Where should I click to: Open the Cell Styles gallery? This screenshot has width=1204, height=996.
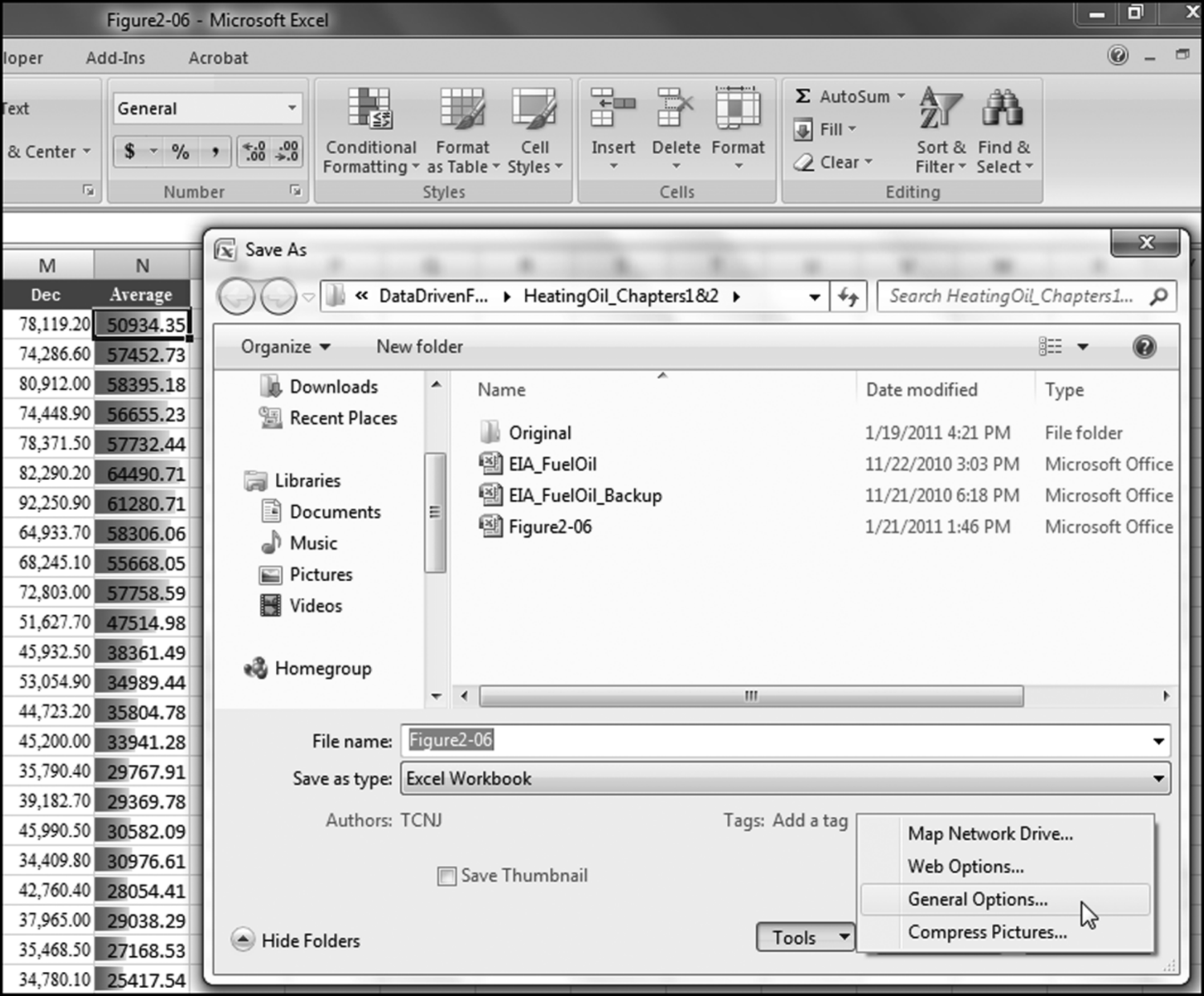click(535, 131)
